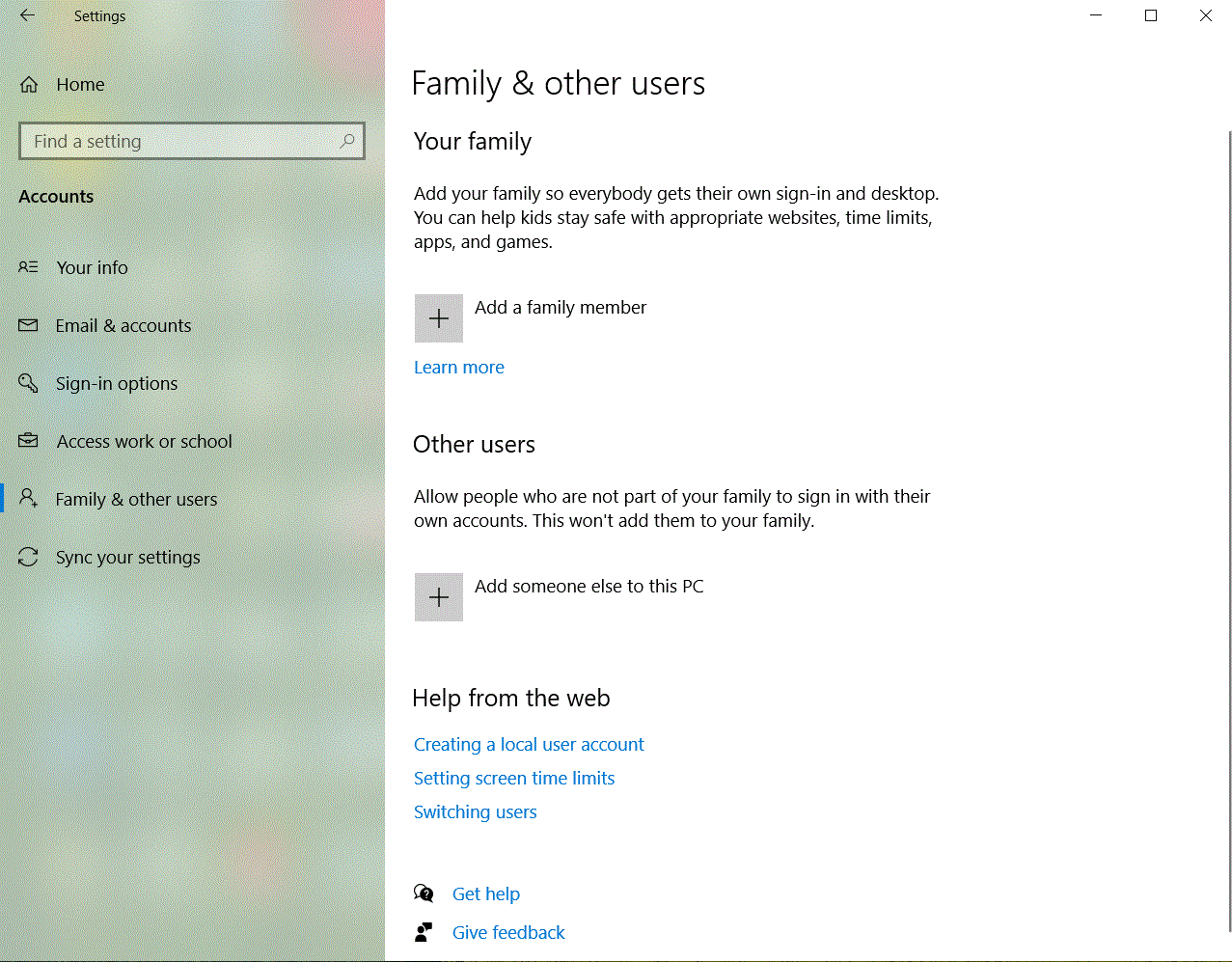Click the Give feedback link
The height and width of the screenshot is (962, 1232).
click(508, 933)
